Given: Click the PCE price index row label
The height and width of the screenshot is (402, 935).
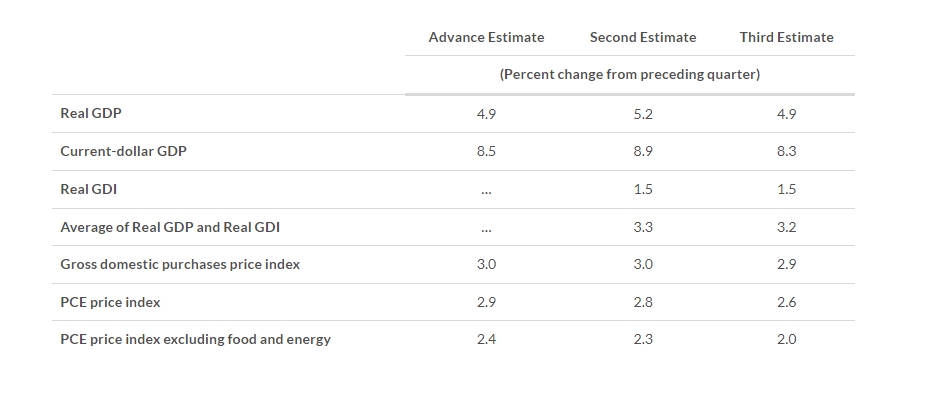Looking at the screenshot, I should 110,302.
